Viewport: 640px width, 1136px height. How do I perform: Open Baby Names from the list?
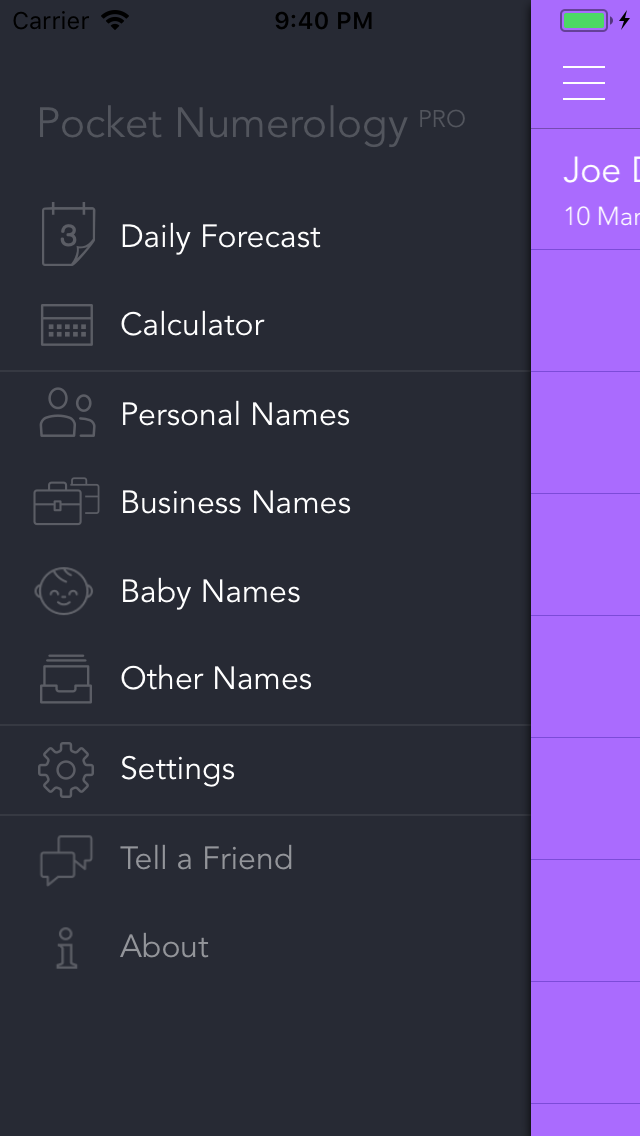click(210, 591)
